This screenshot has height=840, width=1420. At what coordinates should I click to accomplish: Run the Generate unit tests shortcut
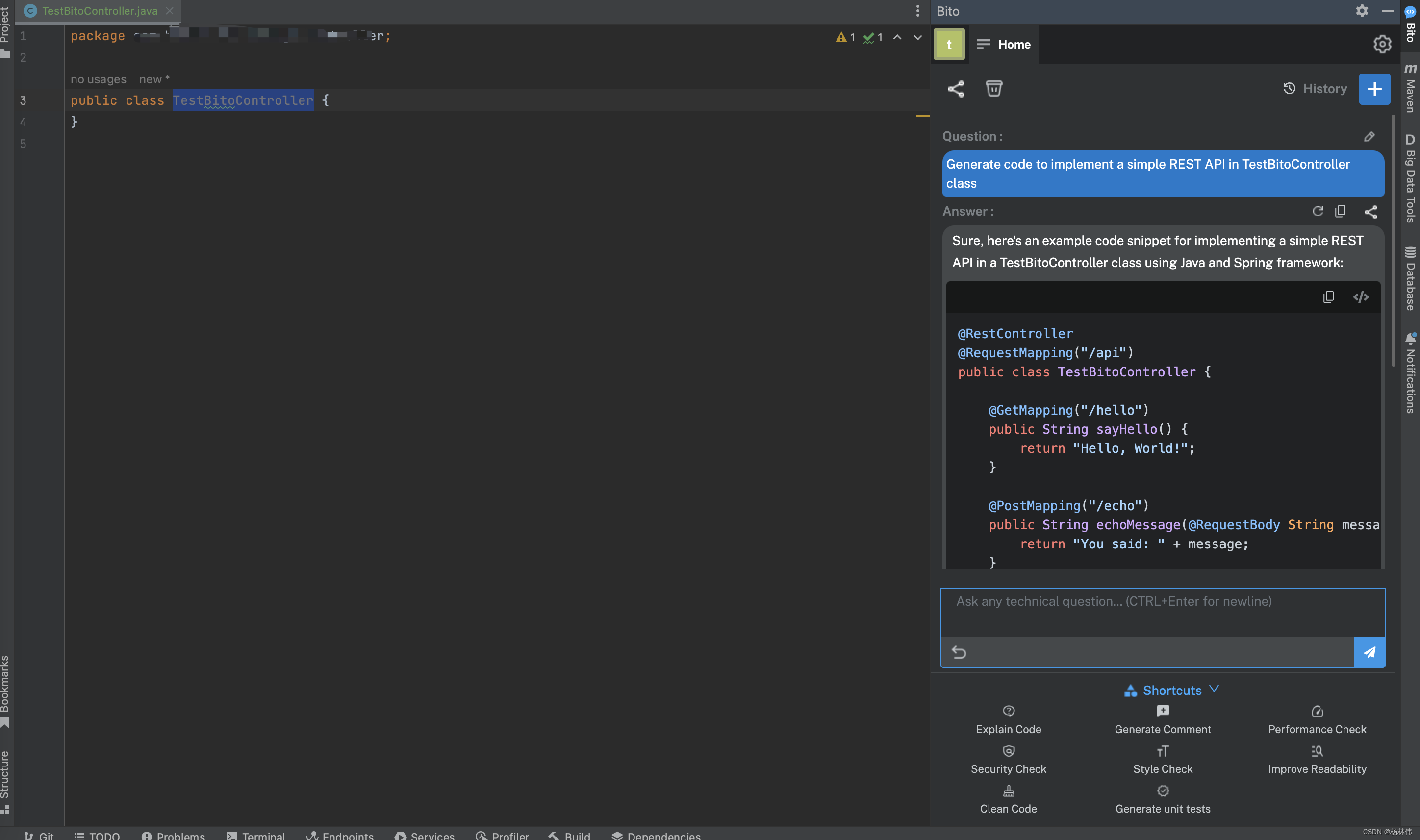coord(1163,799)
